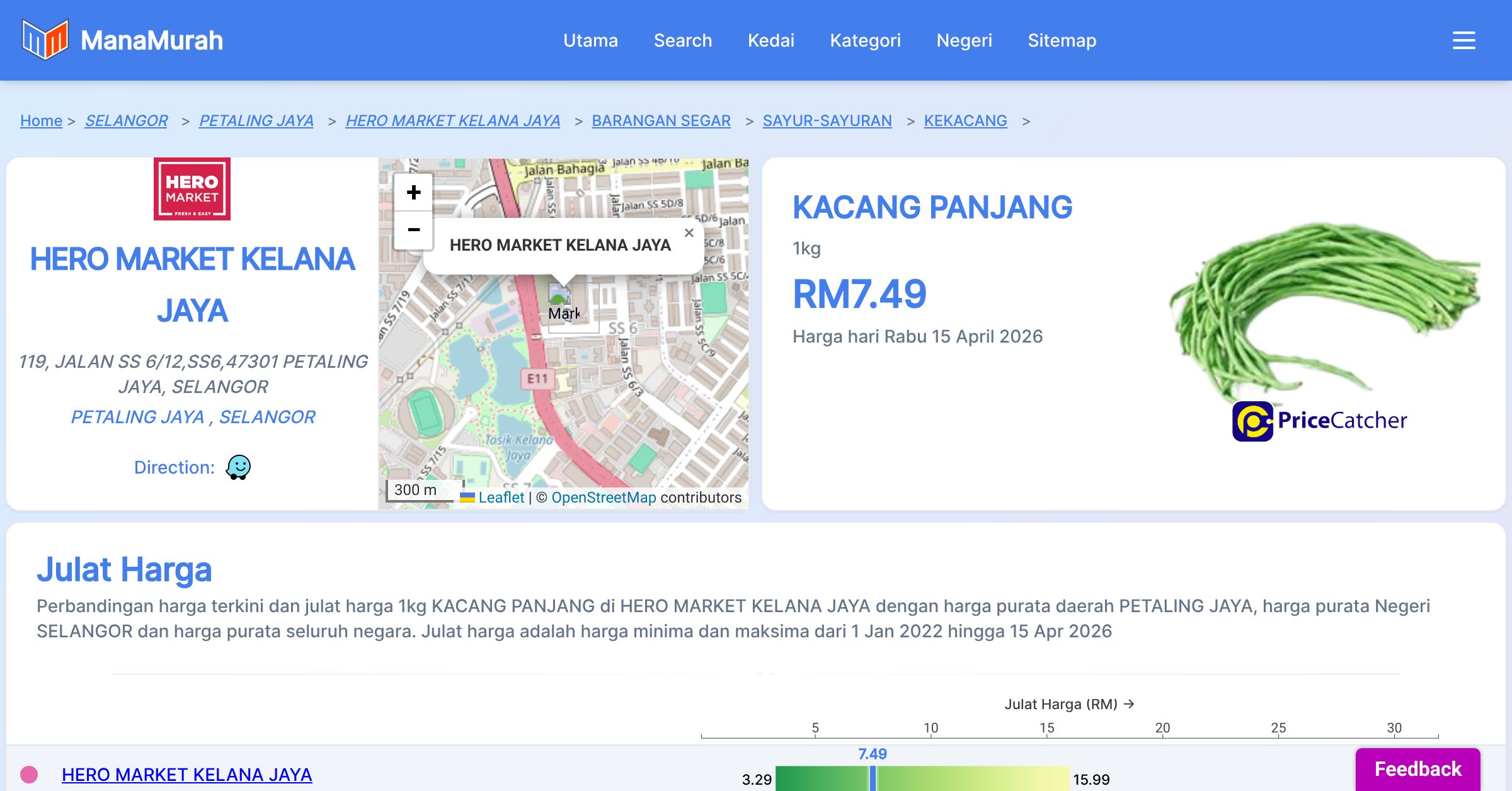
Task: Click the PriceCatcher logo
Action: pyautogui.click(x=1319, y=421)
